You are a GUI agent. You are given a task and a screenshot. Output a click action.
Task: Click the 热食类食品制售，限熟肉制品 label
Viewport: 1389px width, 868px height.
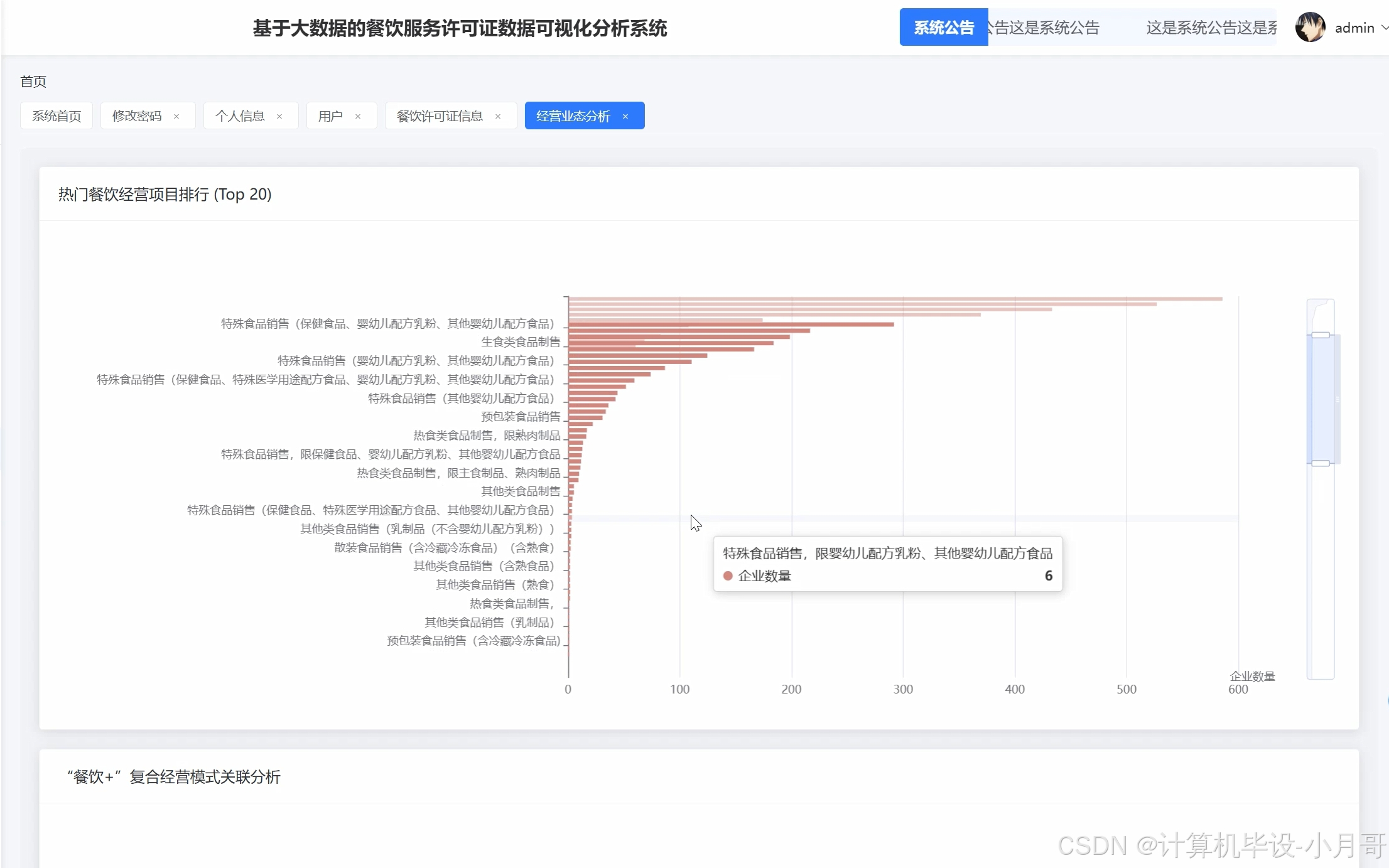point(487,436)
